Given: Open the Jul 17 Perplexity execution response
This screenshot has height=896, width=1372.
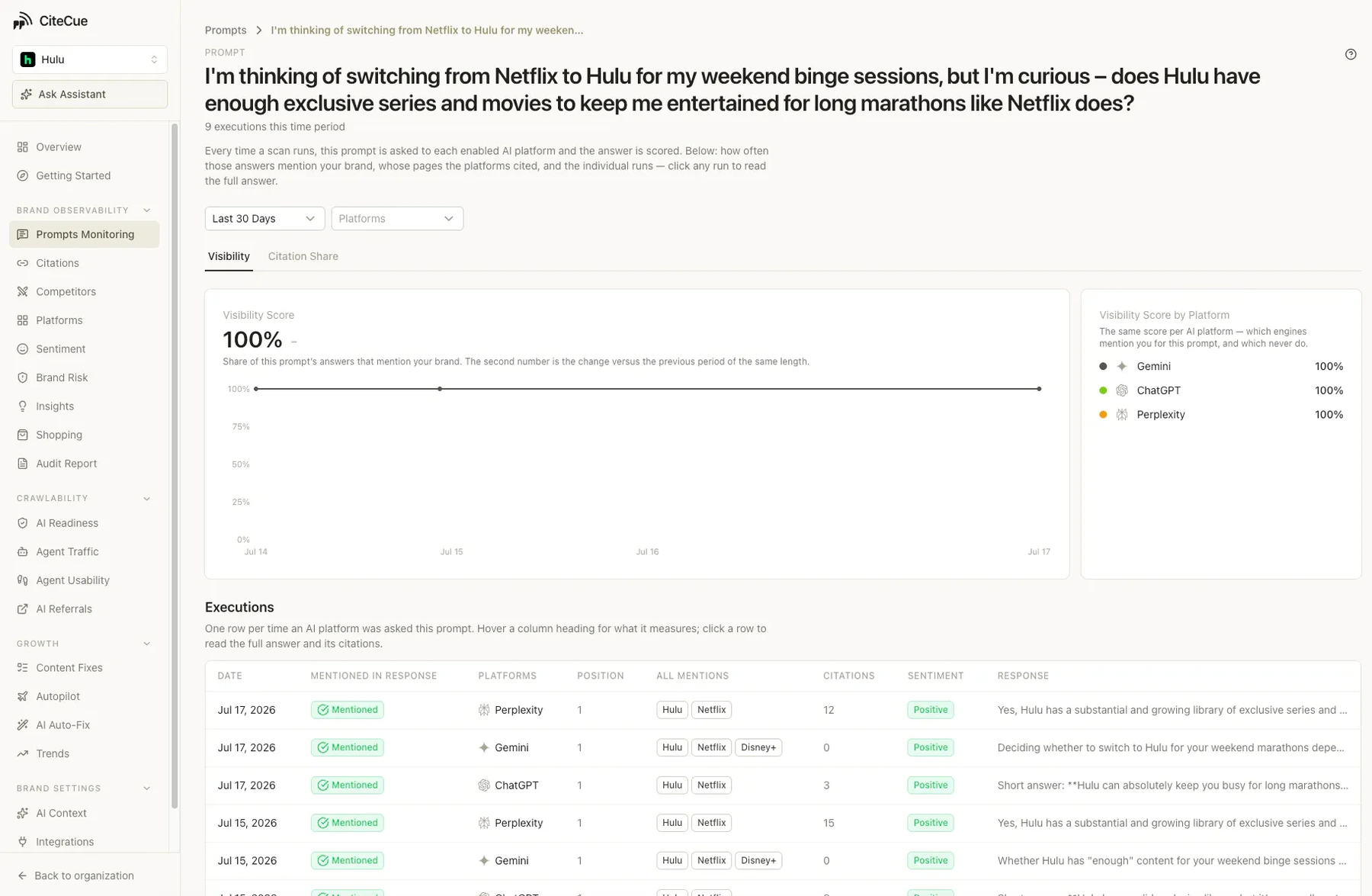Looking at the screenshot, I should pos(1172,710).
